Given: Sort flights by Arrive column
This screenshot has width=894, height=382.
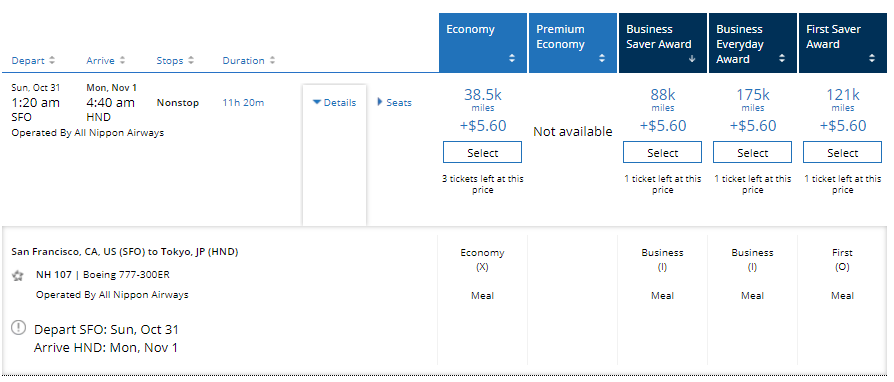Looking at the screenshot, I should pos(106,60).
